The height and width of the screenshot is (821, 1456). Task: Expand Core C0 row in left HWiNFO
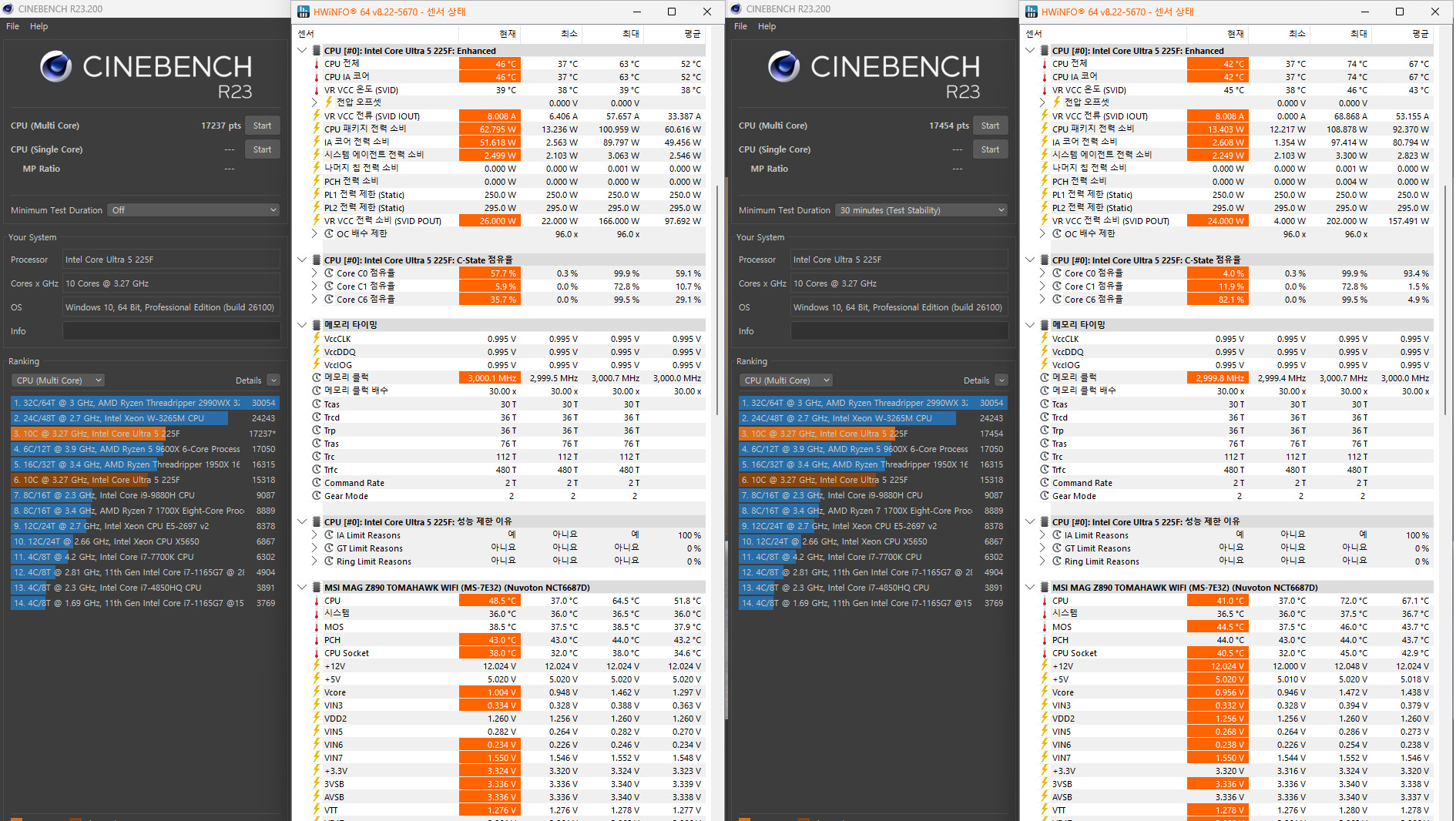315,273
